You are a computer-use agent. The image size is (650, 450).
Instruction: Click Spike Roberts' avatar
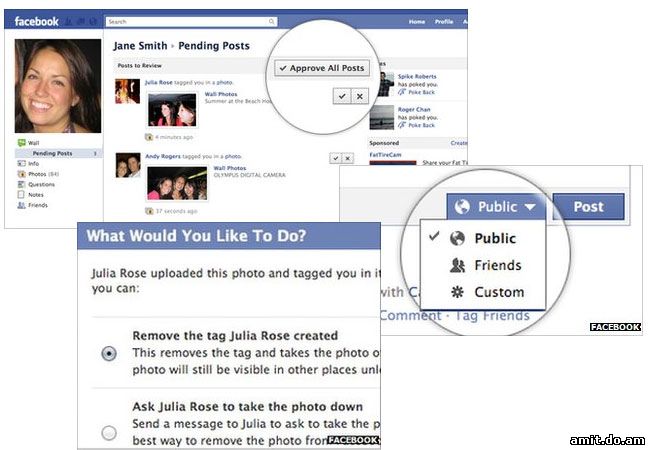pos(386,85)
